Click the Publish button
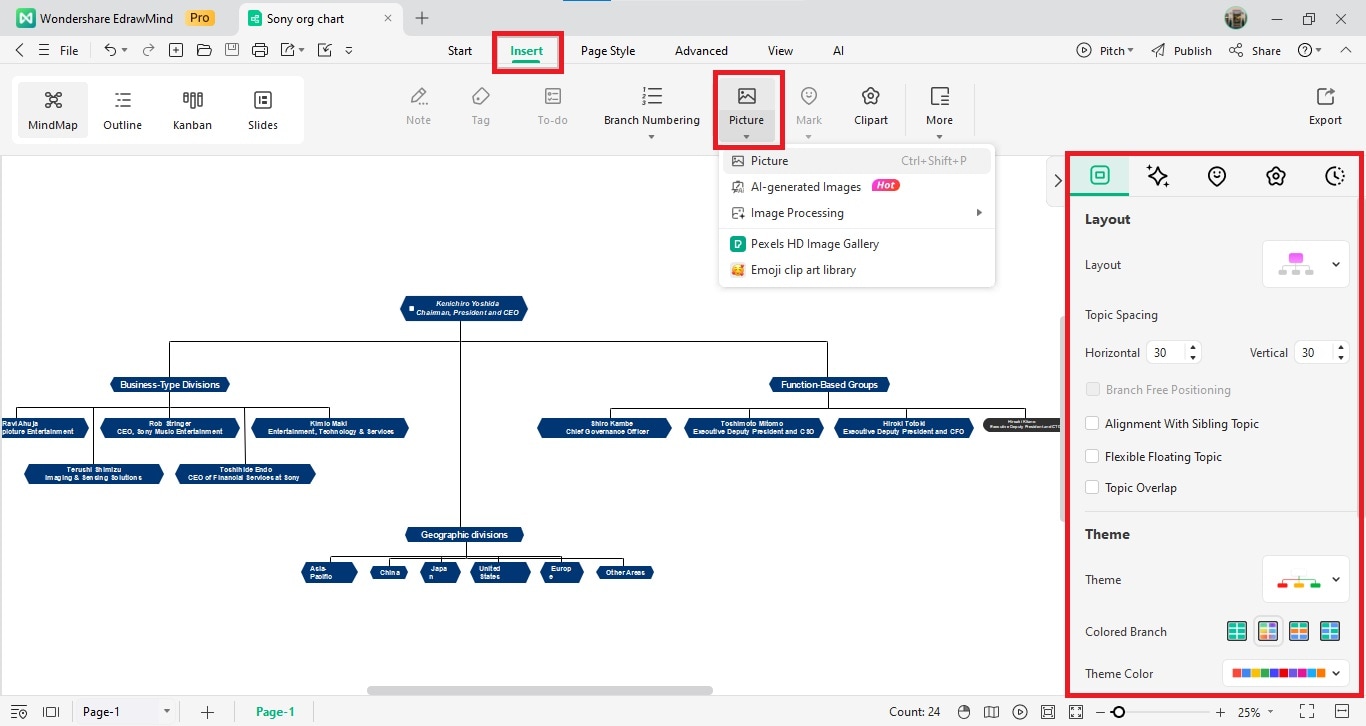The image size is (1366, 726). 1182,50
